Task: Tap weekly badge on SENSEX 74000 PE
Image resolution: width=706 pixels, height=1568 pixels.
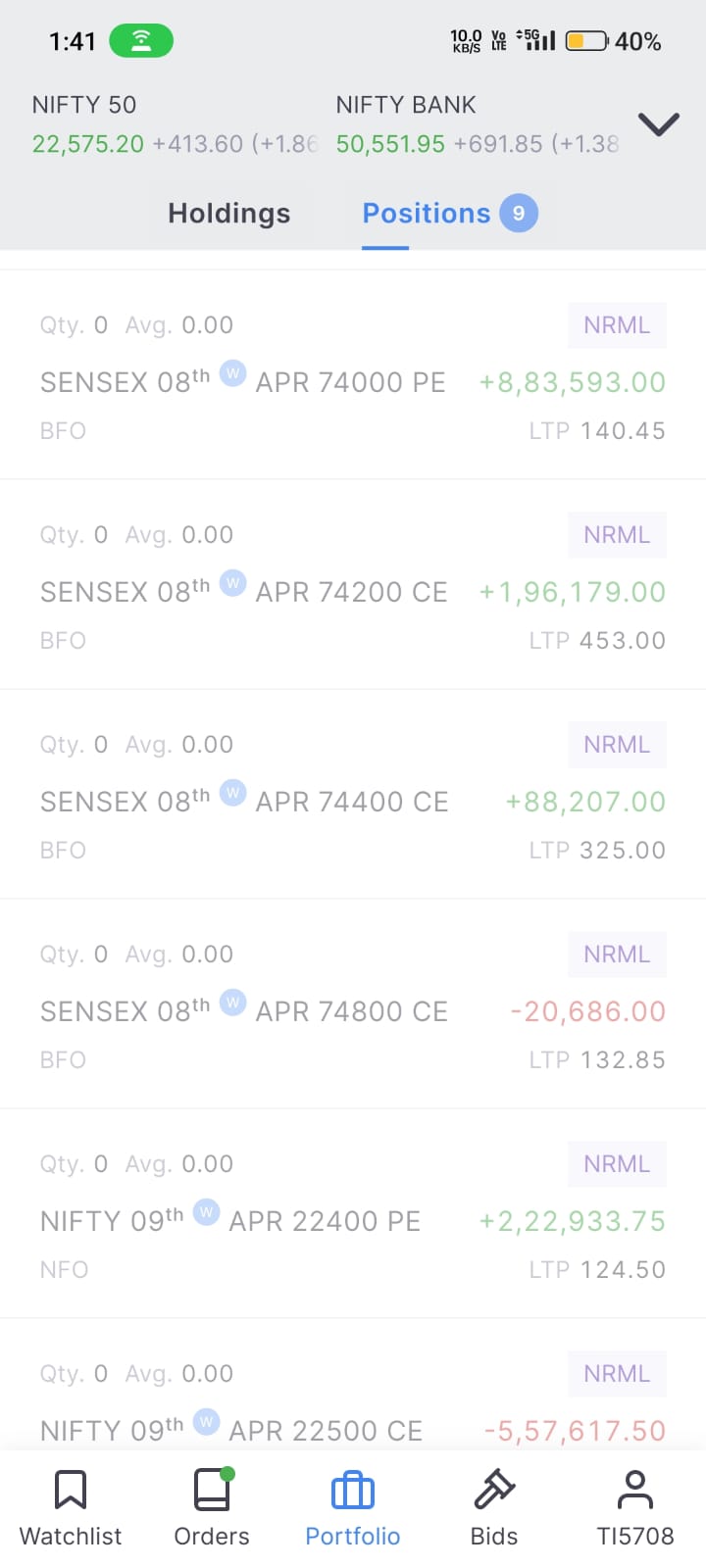Action: coord(232,373)
